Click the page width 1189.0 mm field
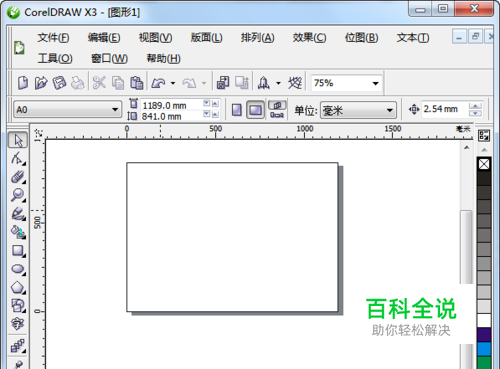The image size is (500, 369). (172, 105)
